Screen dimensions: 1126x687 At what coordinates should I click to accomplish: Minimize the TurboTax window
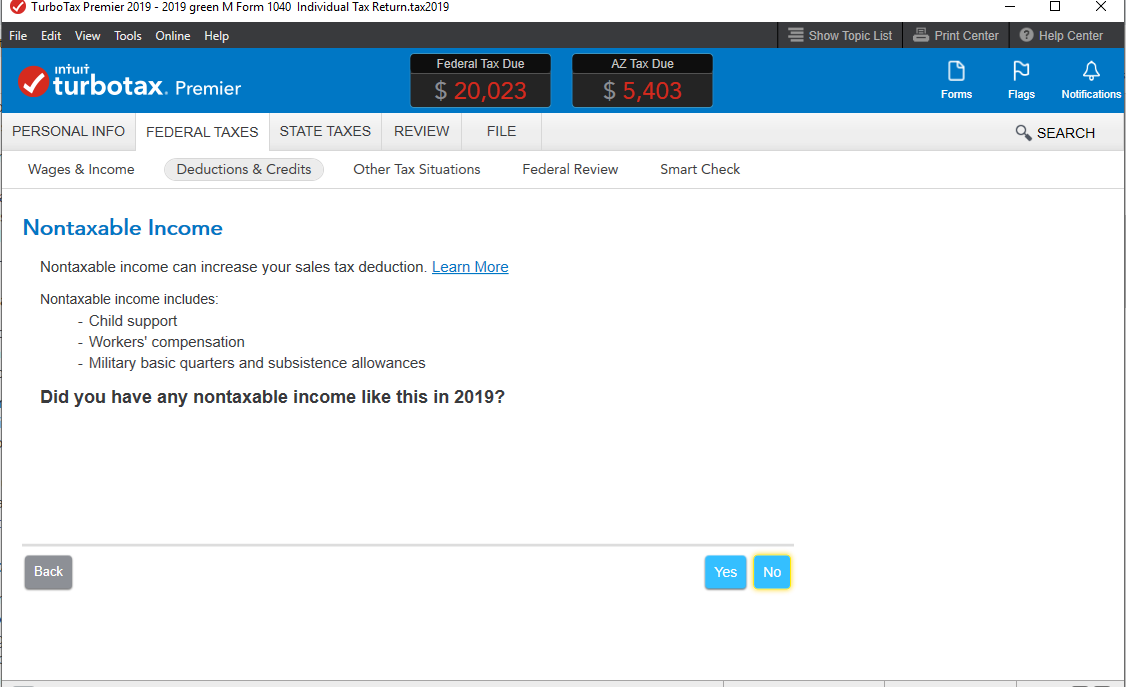click(x=1010, y=7)
